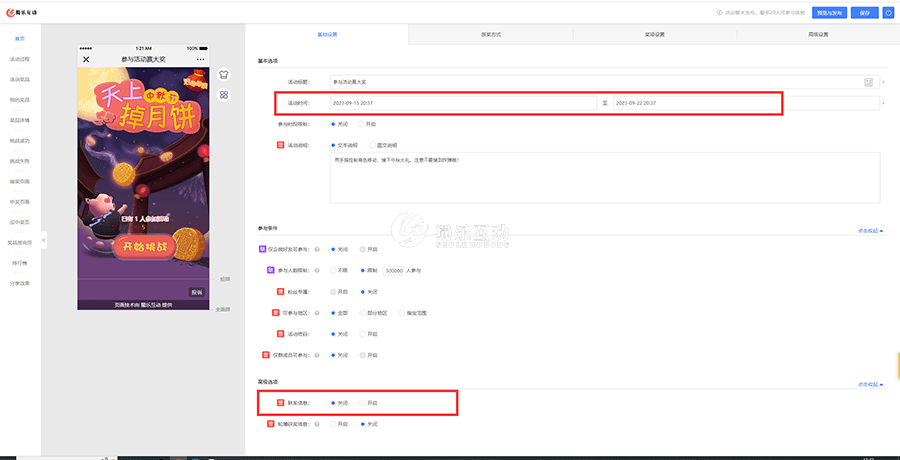Switch to the 派奖方式 tab

pyautogui.click(x=491, y=35)
